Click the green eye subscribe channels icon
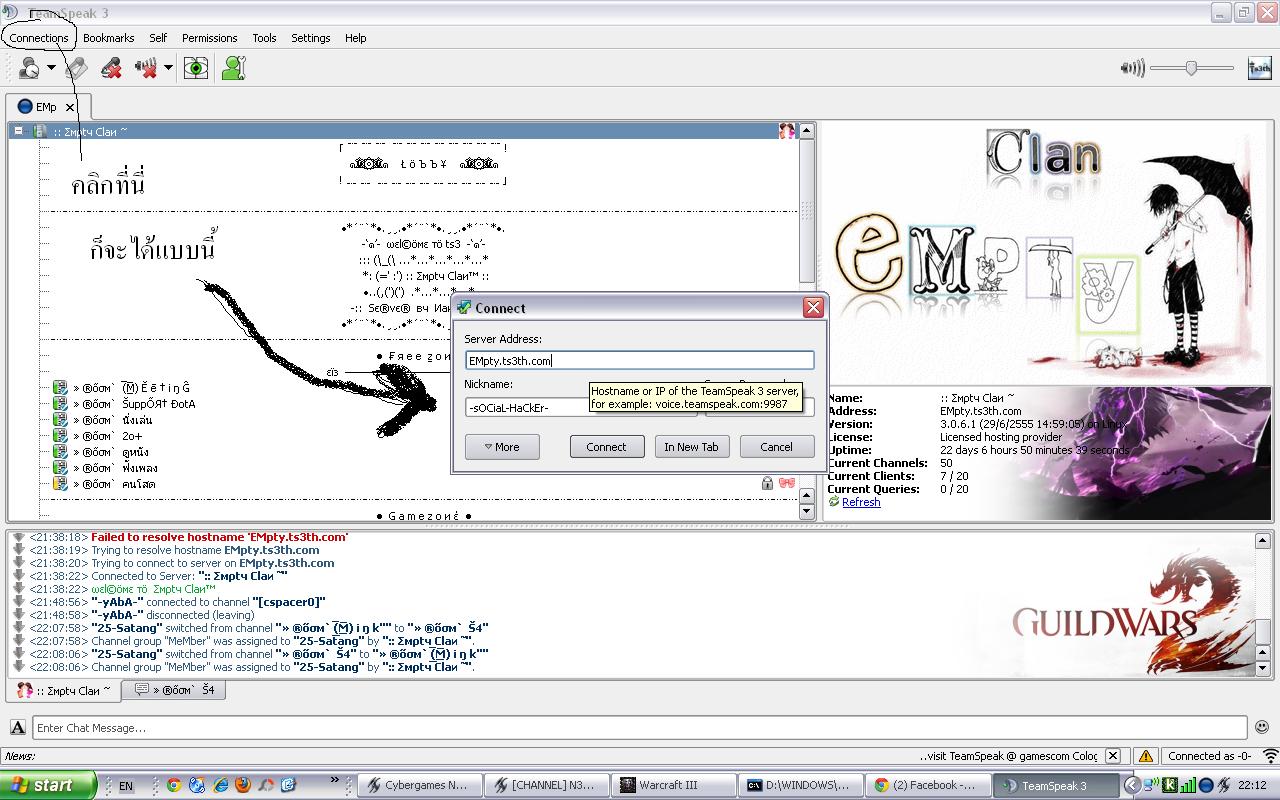This screenshot has height=800, width=1280. pyautogui.click(x=196, y=68)
